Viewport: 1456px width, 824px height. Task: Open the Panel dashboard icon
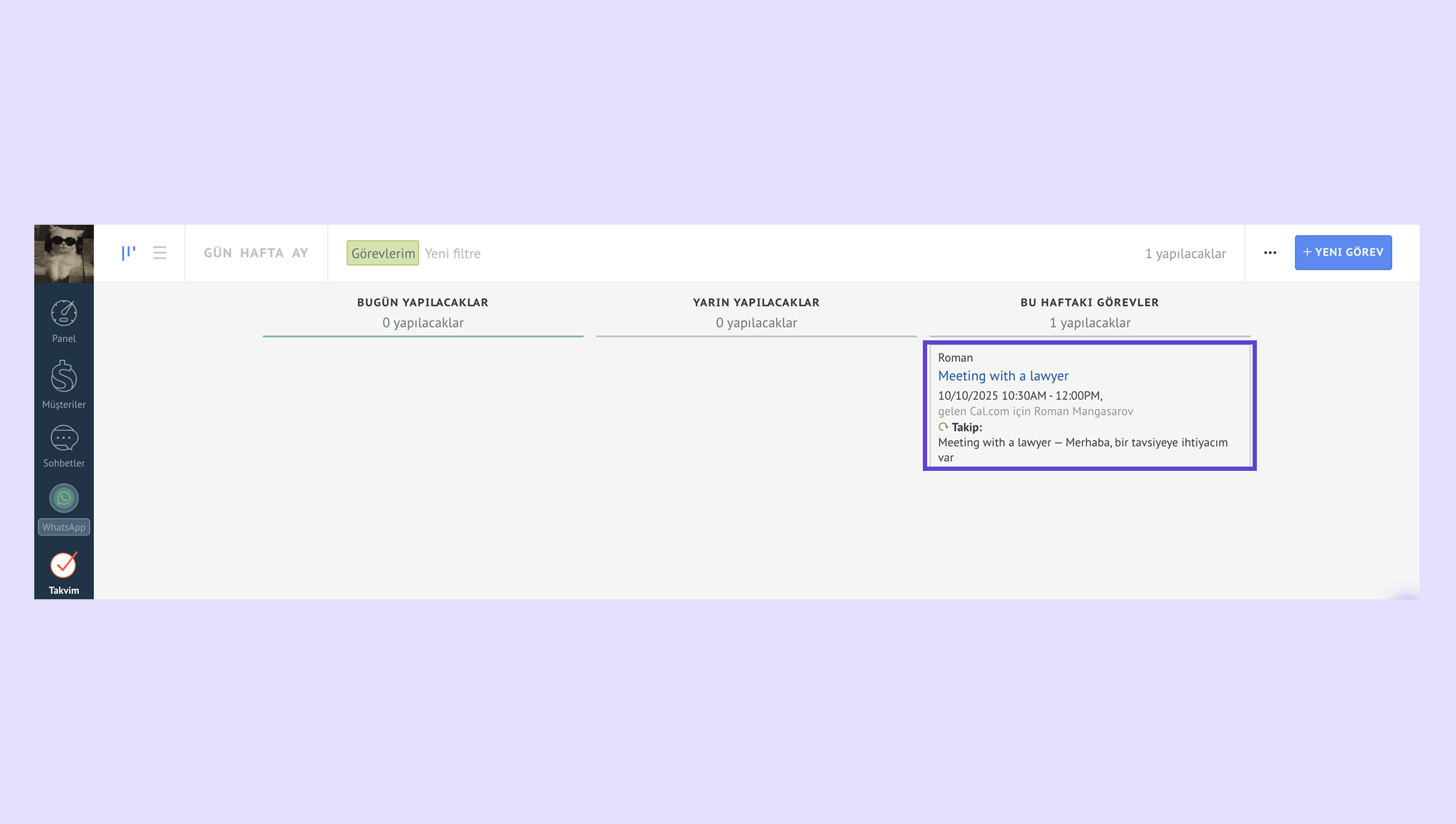click(63, 321)
